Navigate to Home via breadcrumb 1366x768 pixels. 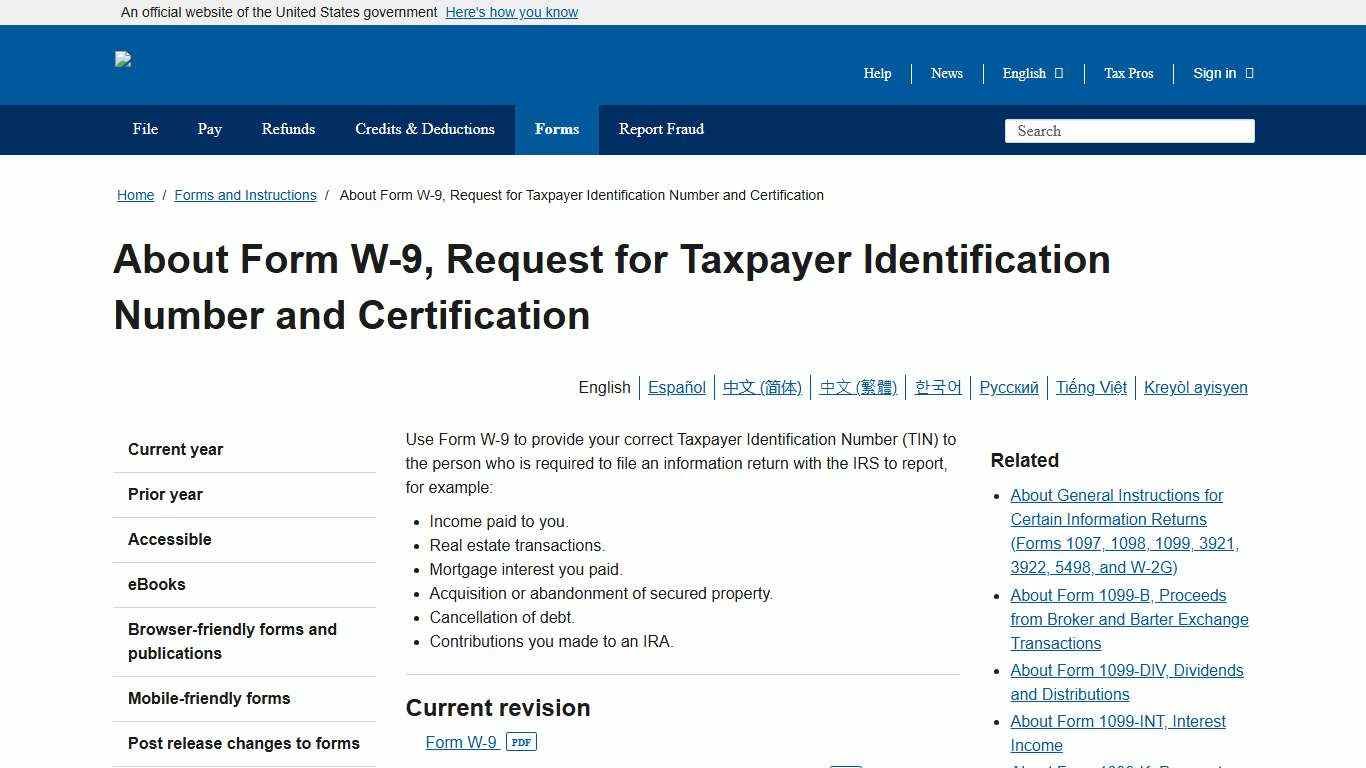coord(135,195)
